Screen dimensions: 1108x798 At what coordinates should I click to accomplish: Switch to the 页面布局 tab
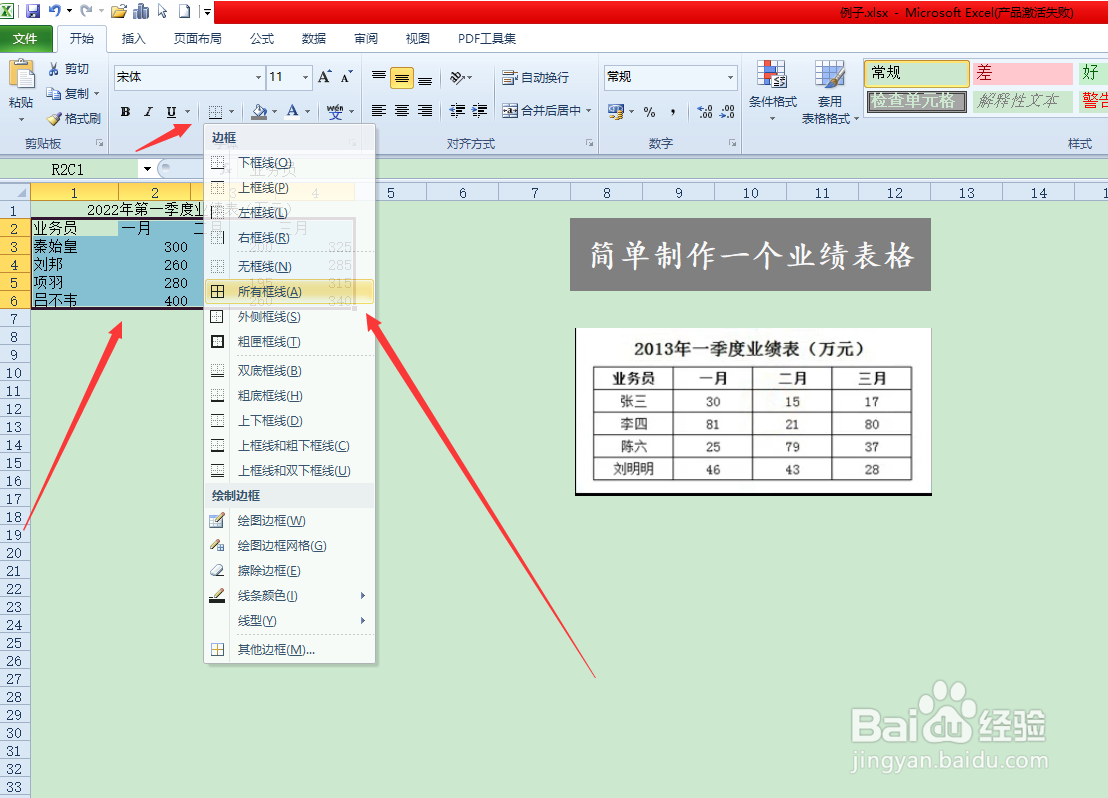point(198,38)
